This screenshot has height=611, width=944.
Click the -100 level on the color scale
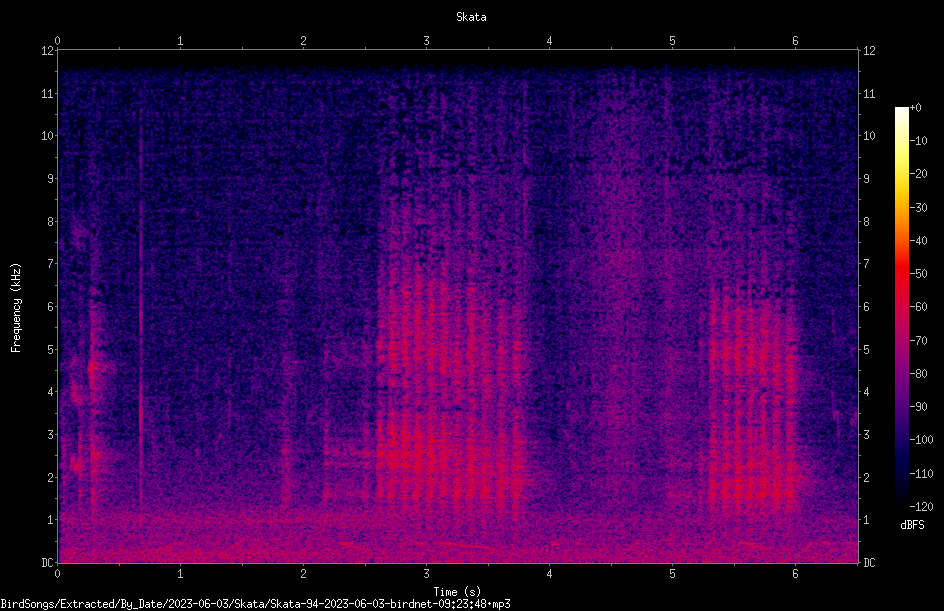(x=921, y=439)
